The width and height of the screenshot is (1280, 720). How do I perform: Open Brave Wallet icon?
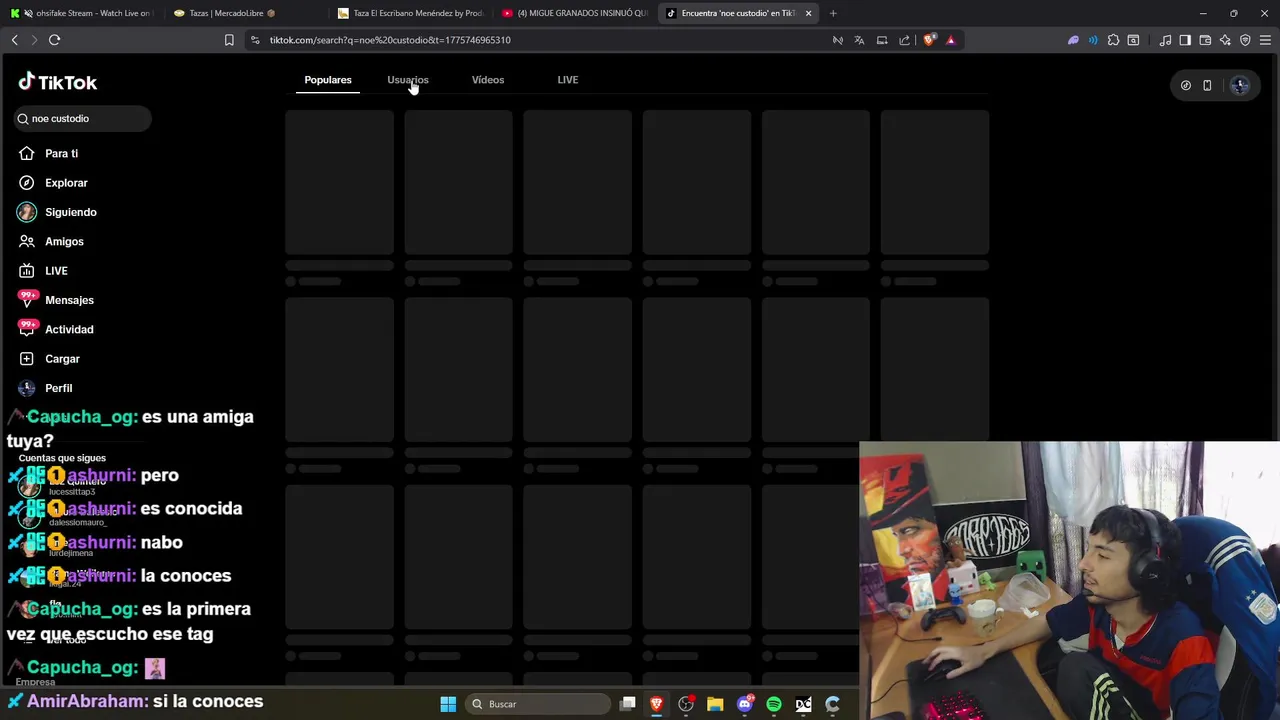coord(1205,40)
